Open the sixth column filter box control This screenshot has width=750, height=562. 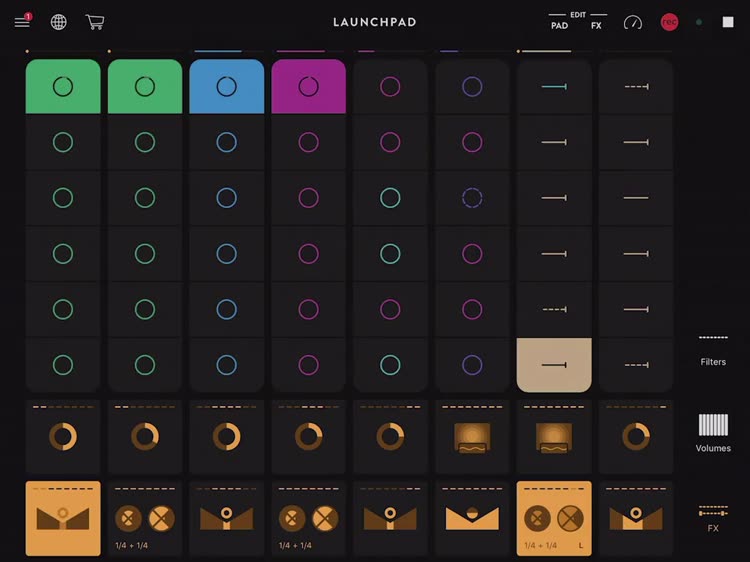tap(472, 436)
